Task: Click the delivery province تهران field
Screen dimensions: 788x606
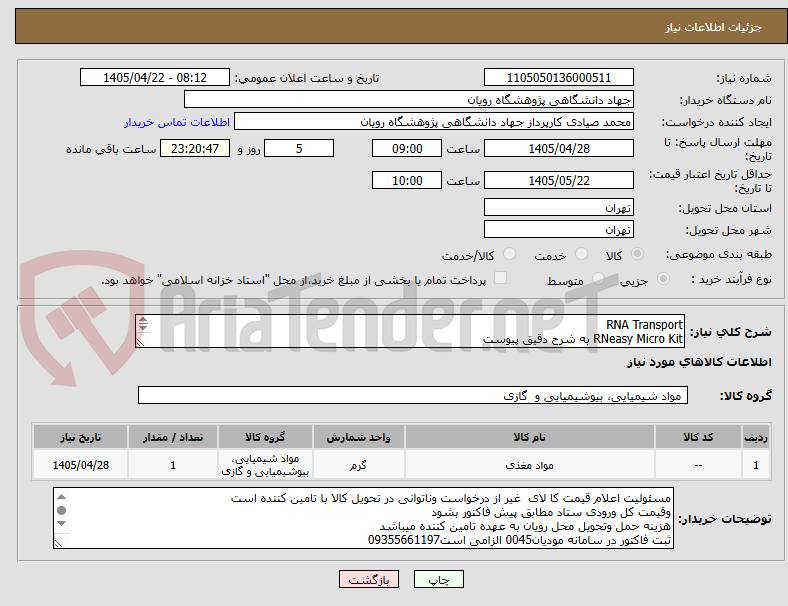Action: (x=558, y=208)
